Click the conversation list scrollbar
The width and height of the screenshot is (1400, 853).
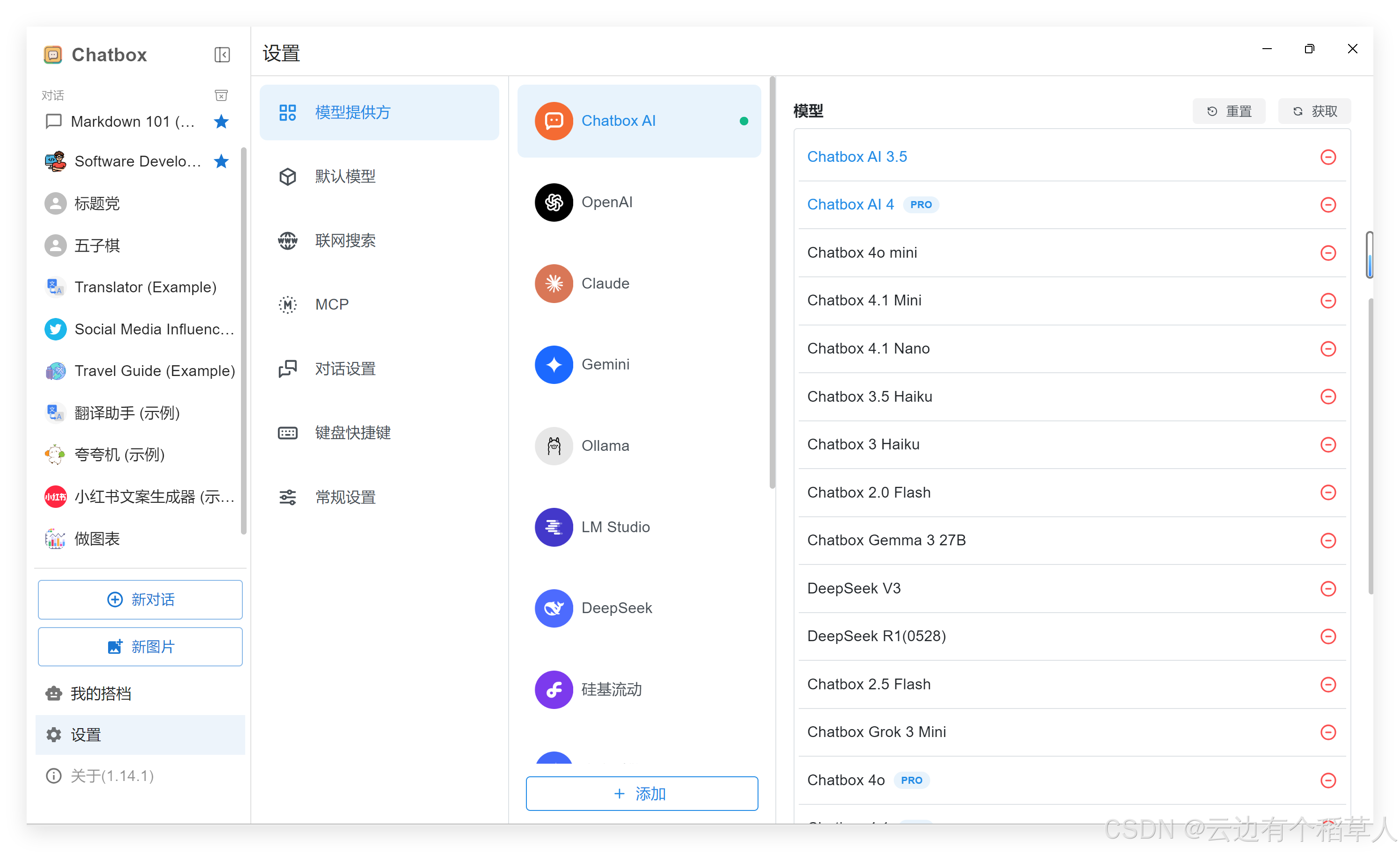[x=243, y=341]
